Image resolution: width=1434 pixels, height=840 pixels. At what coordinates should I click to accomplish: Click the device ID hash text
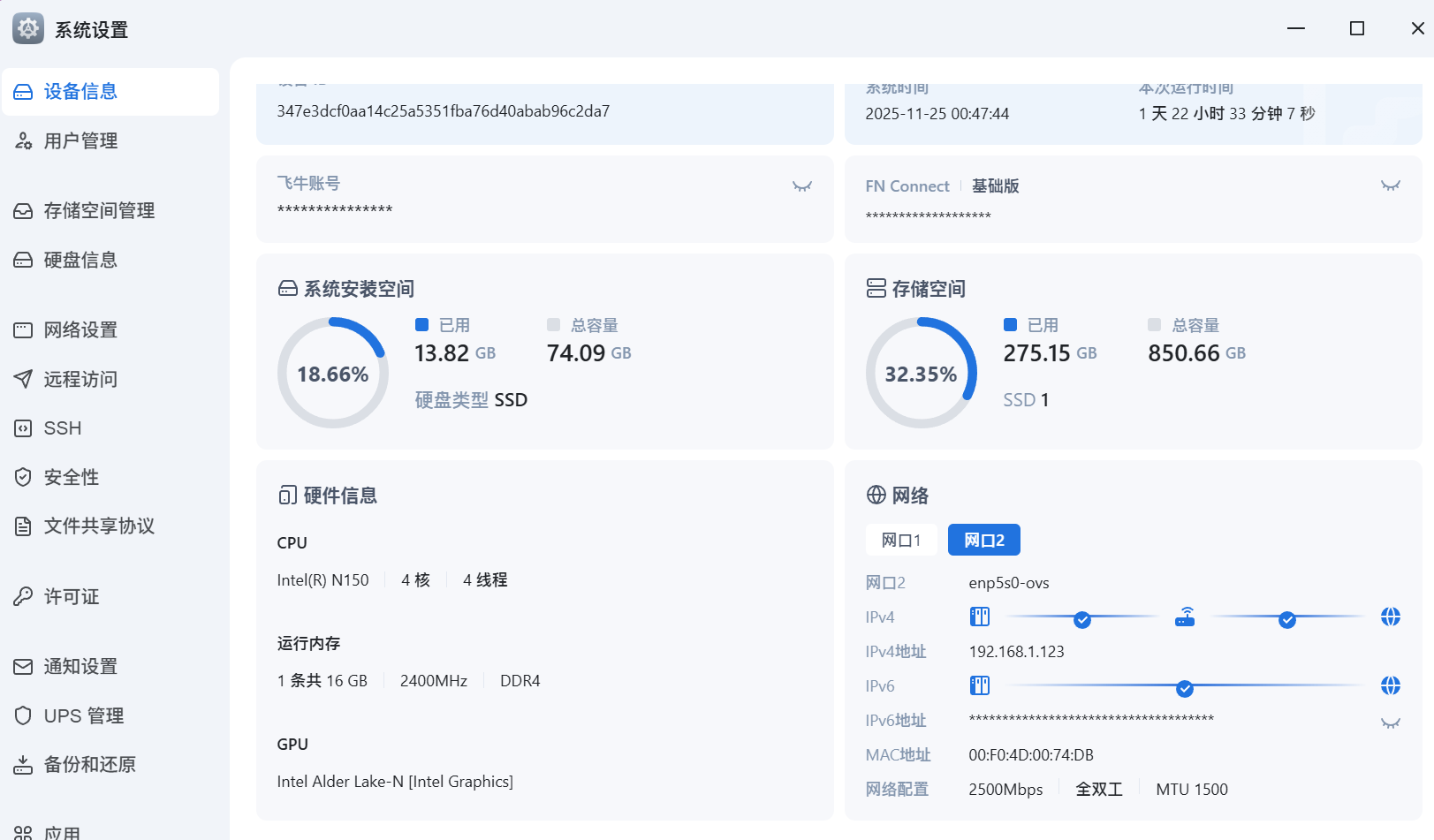pos(443,111)
